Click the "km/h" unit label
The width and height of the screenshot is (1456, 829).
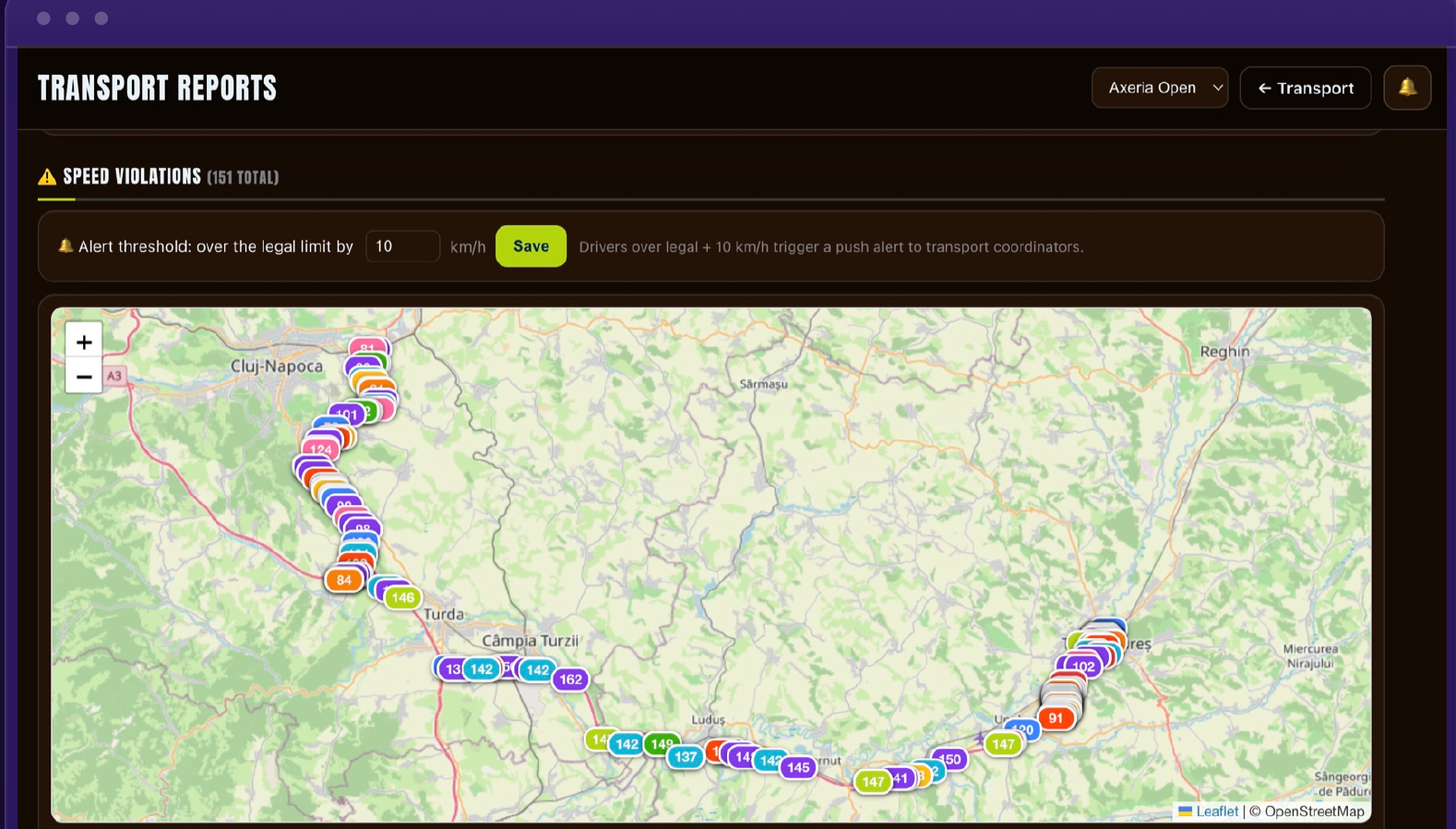pos(468,246)
